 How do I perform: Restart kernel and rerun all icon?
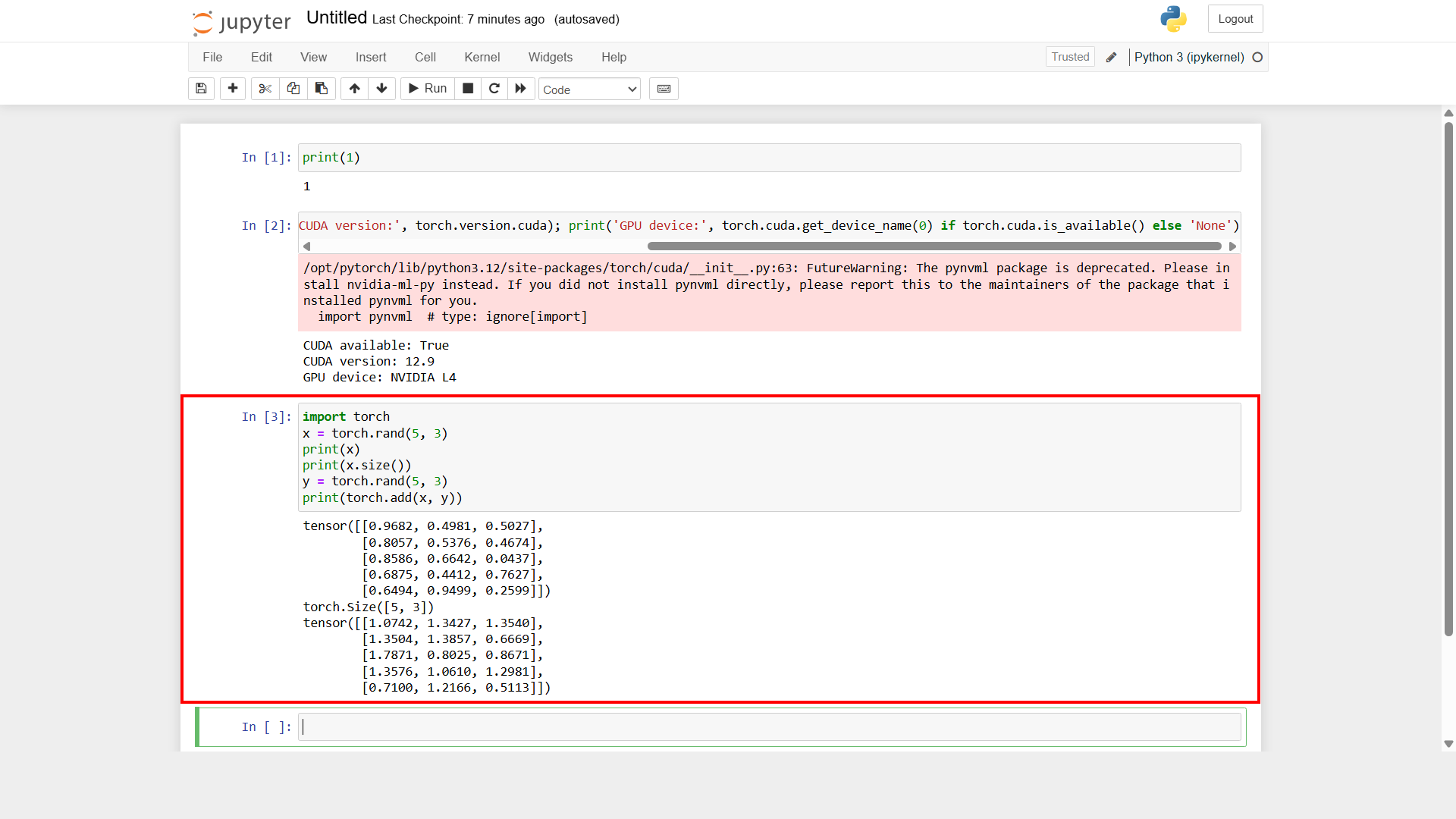[521, 89]
